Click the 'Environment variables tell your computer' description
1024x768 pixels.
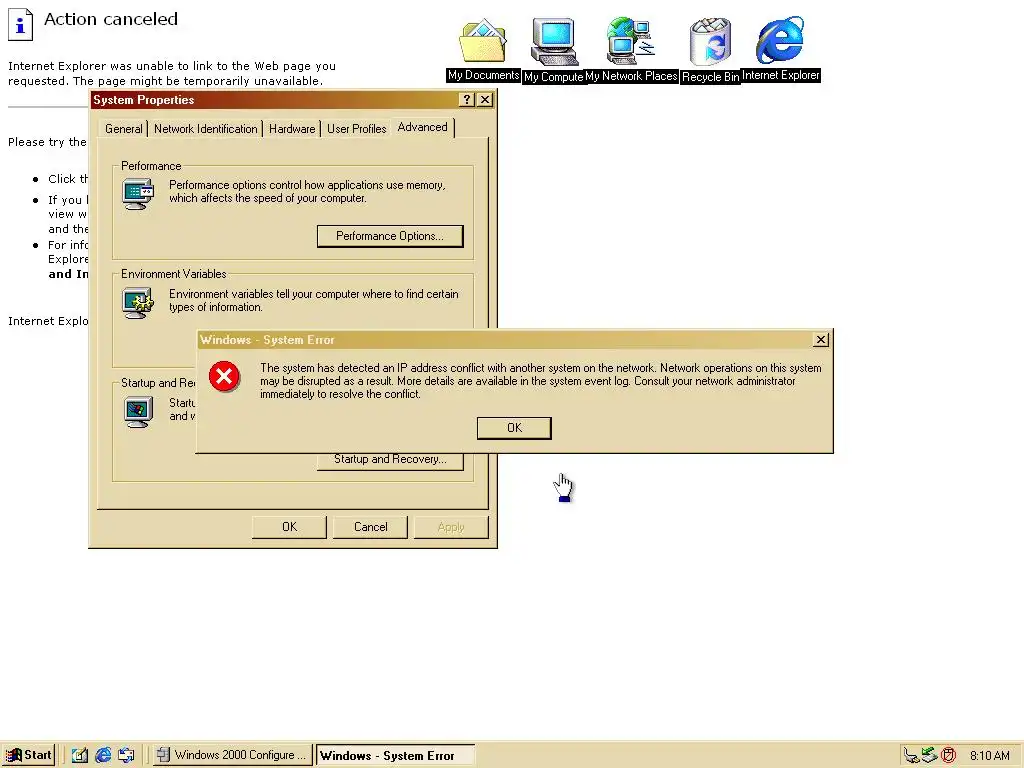[313, 300]
